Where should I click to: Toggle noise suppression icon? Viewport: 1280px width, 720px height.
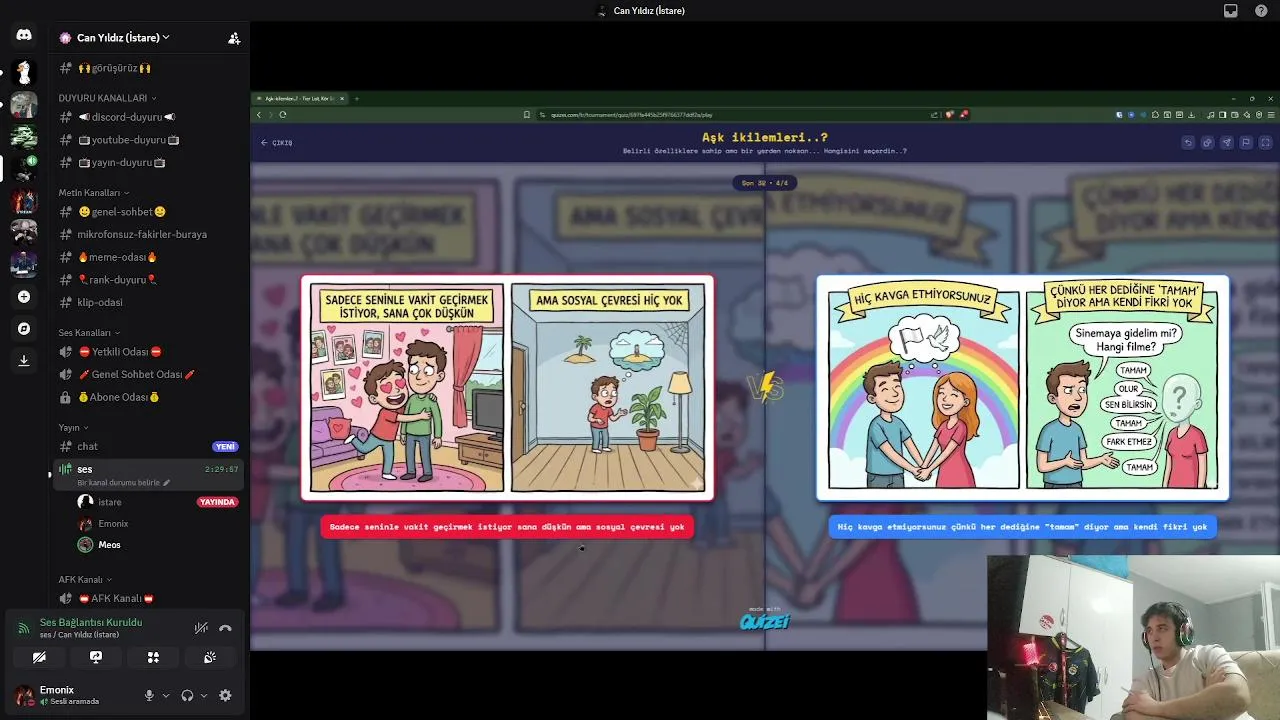[x=201, y=628]
